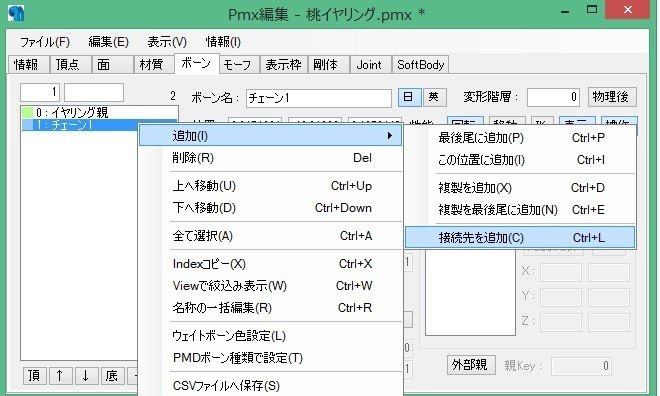The width and height of the screenshot is (660, 396).
Task: Switch to the 材質 tab
Action: [x=154, y=64]
